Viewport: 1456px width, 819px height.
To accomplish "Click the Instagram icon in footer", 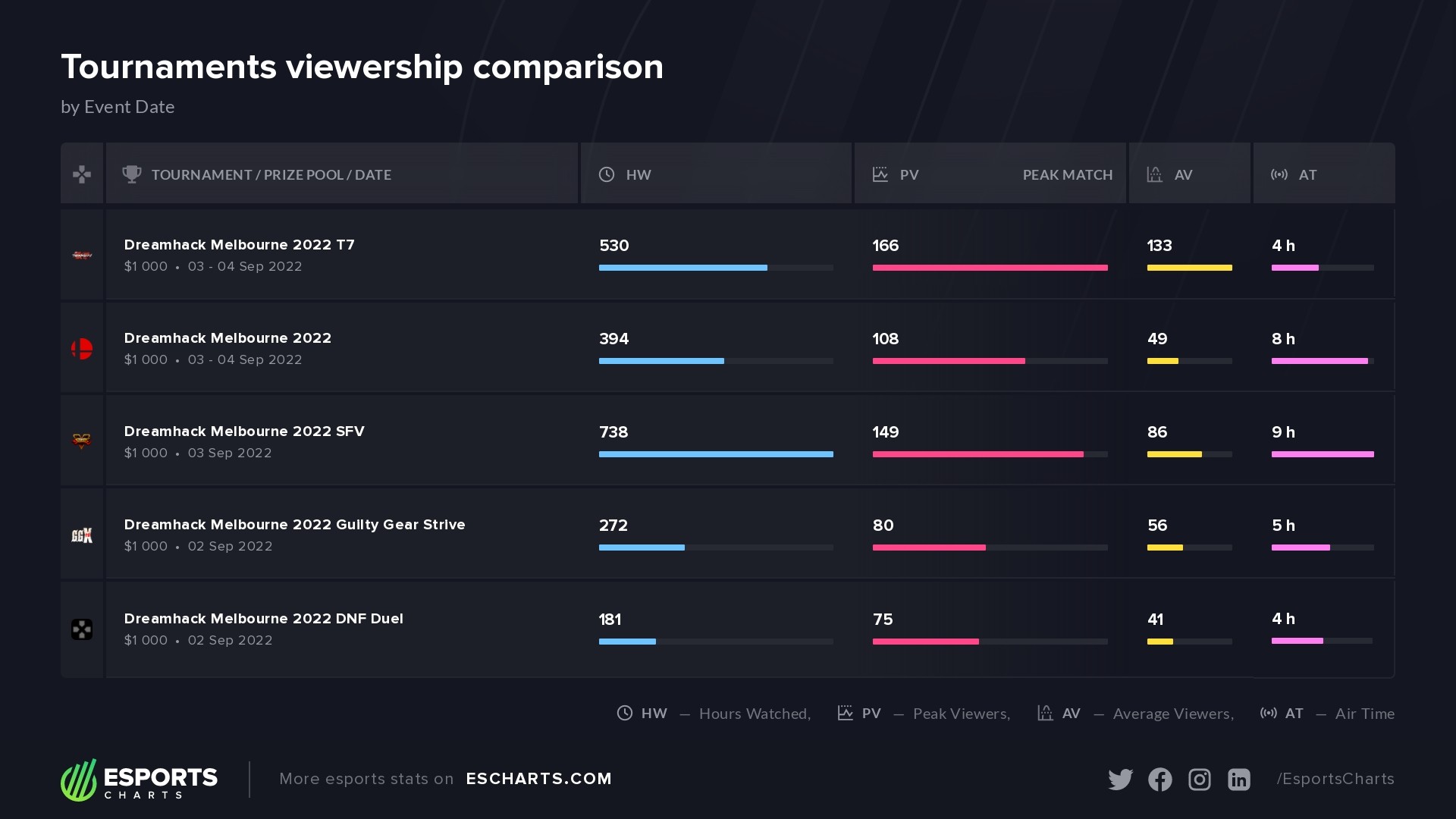I will point(1199,780).
